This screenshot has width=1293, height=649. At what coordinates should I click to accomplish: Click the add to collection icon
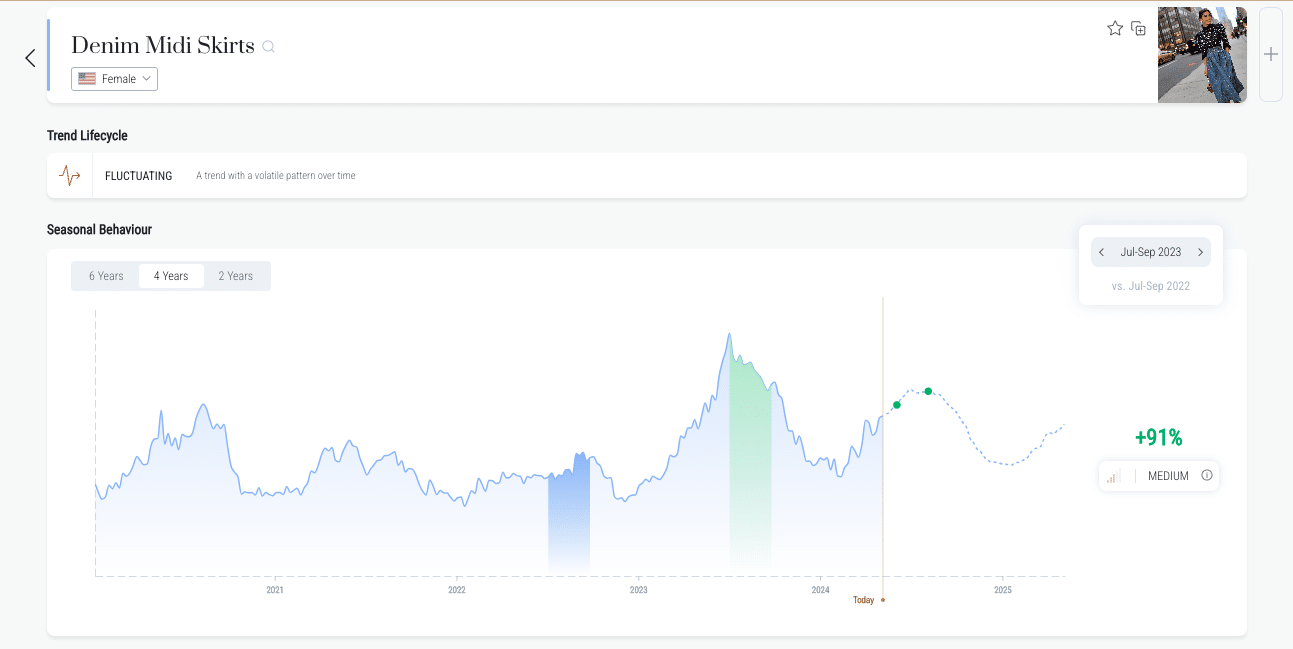[1138, 28]
